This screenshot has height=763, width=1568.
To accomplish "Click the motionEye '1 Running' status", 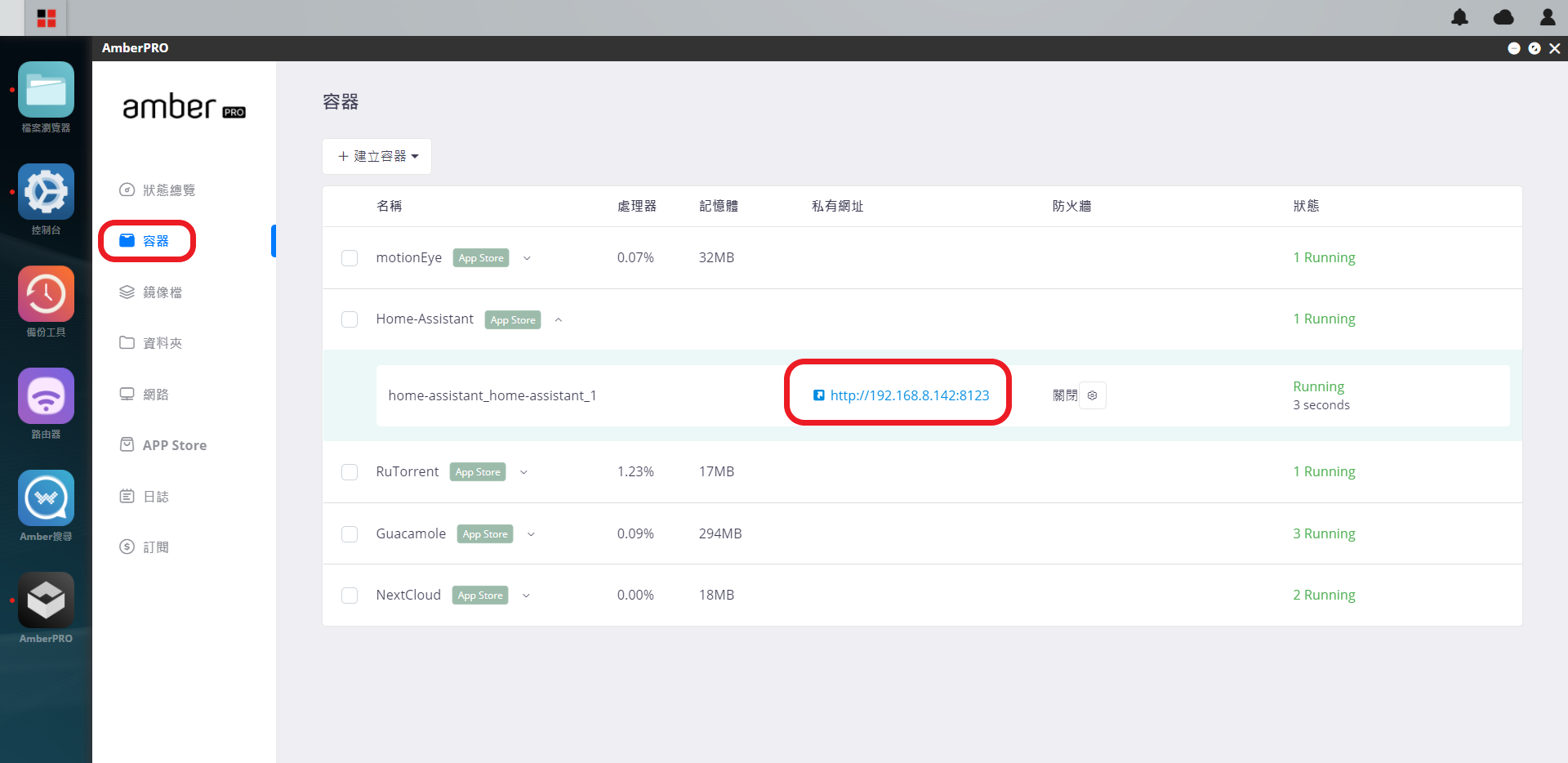I will 1324,257.
